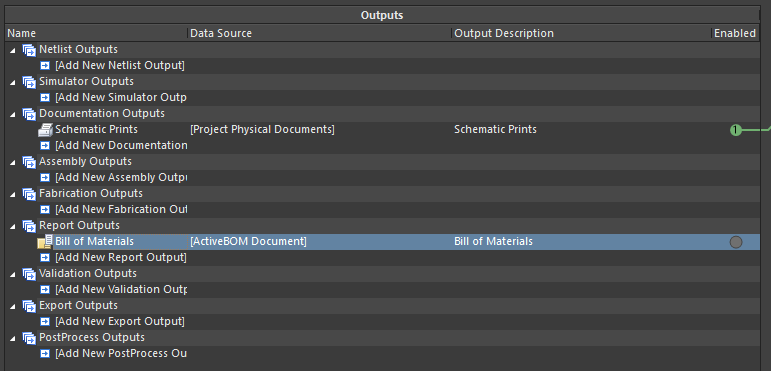Select the Validation Outputs category label
The width and height of the screenshot is (771, 371).
tap(88, 273)
